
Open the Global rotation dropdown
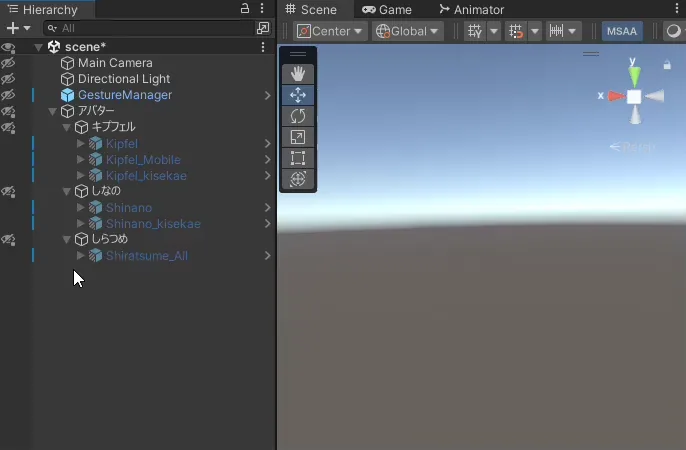point(407,31)
